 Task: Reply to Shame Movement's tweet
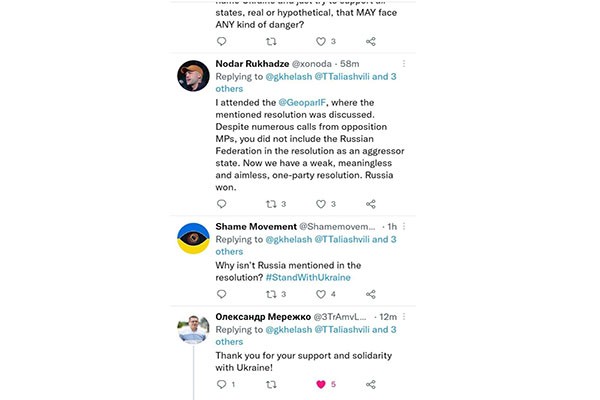click(x=222, y=294)
